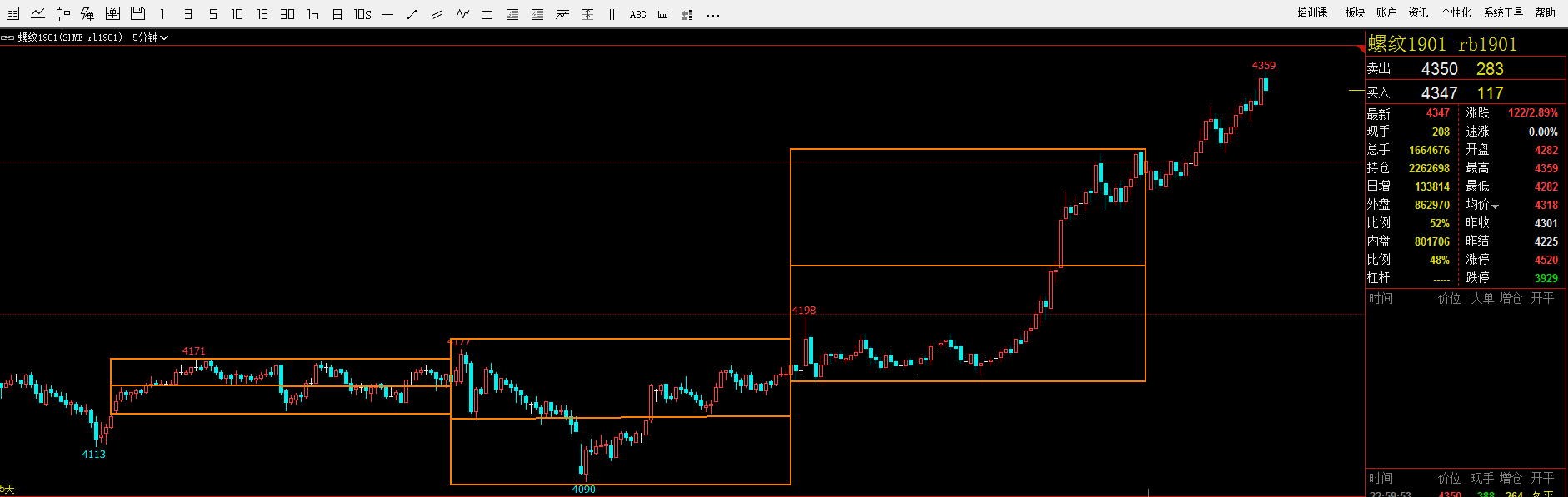This screenshot has height=497, width=1568.
Task: Click the 4198 price label on chart
Action: tap(804, 310)
